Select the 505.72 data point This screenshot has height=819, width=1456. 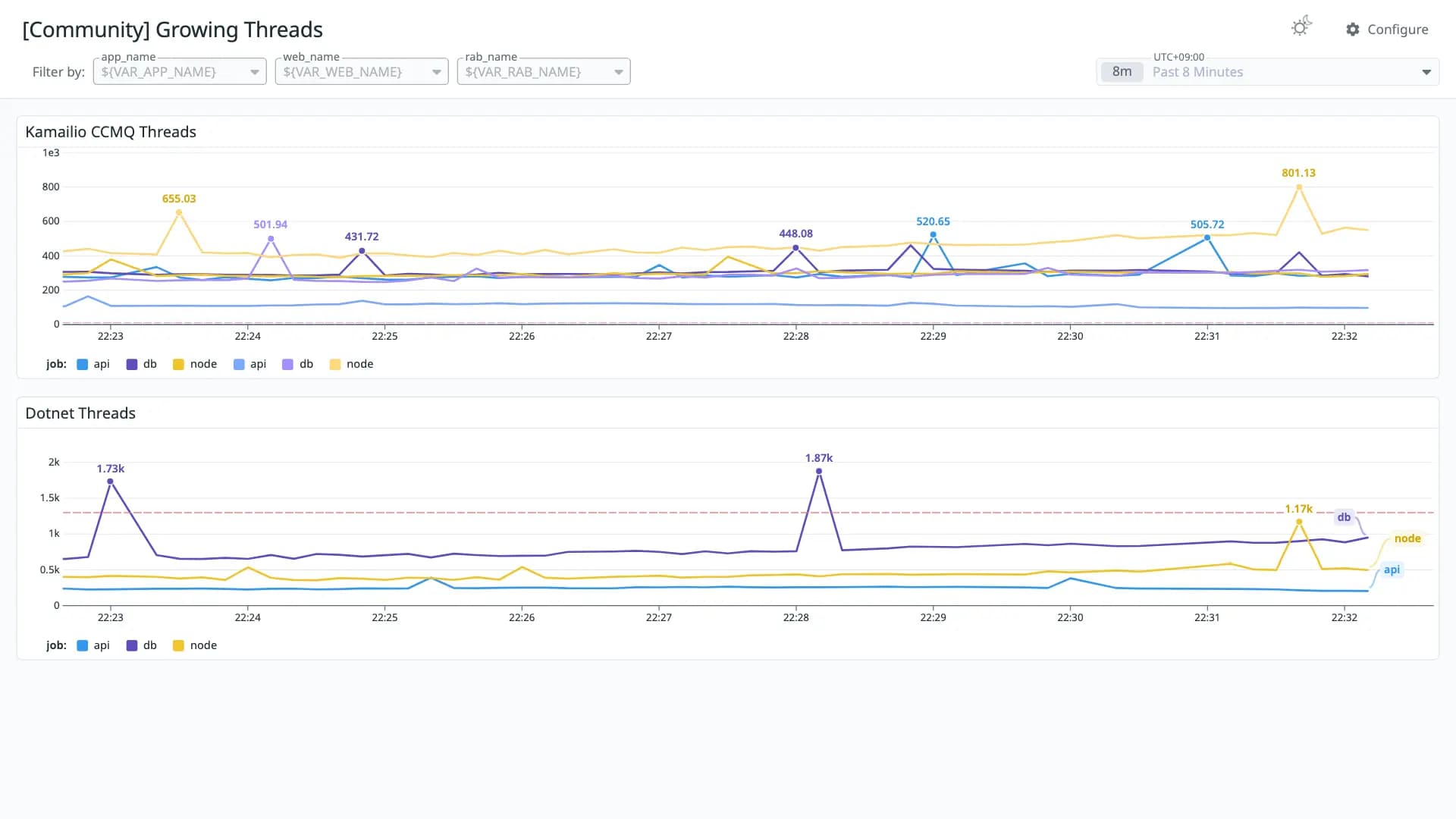(x=1207, y=238)
